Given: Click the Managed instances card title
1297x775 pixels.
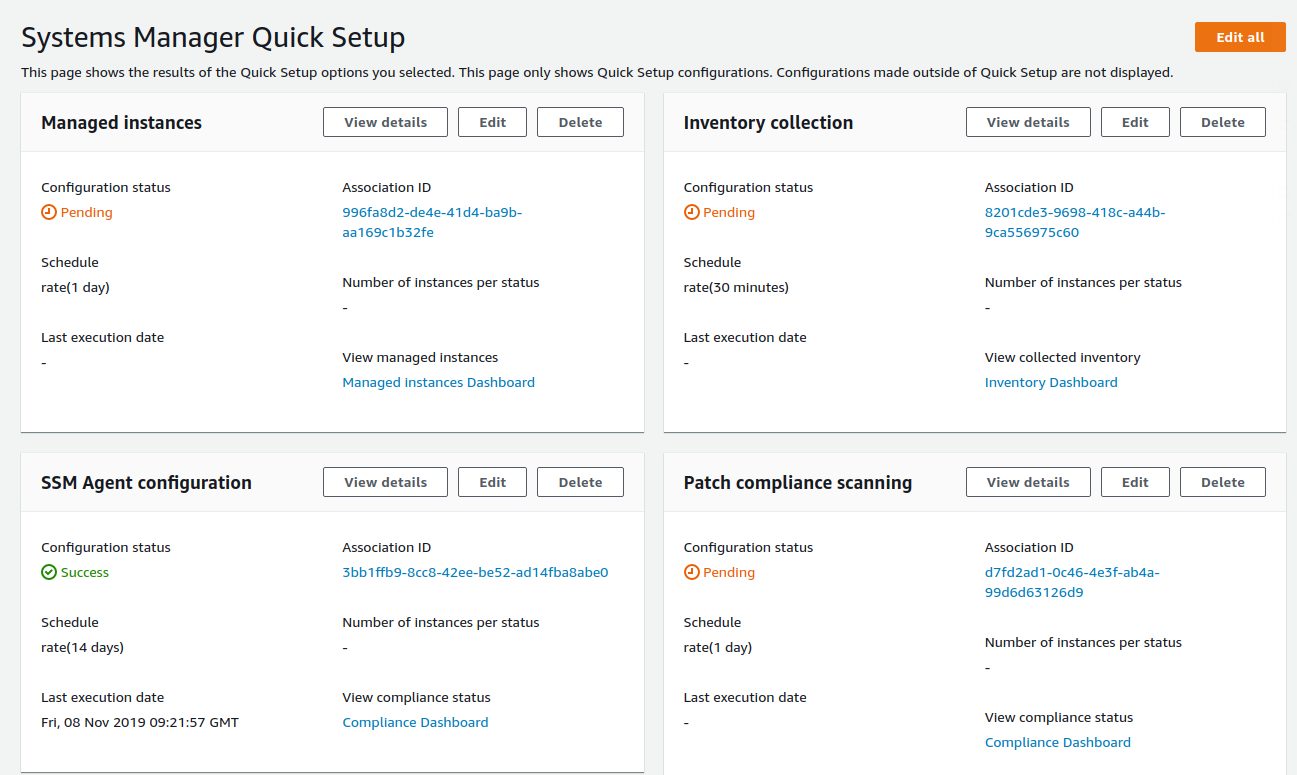Looking at the screenshot, I should [x=121, y=122].
